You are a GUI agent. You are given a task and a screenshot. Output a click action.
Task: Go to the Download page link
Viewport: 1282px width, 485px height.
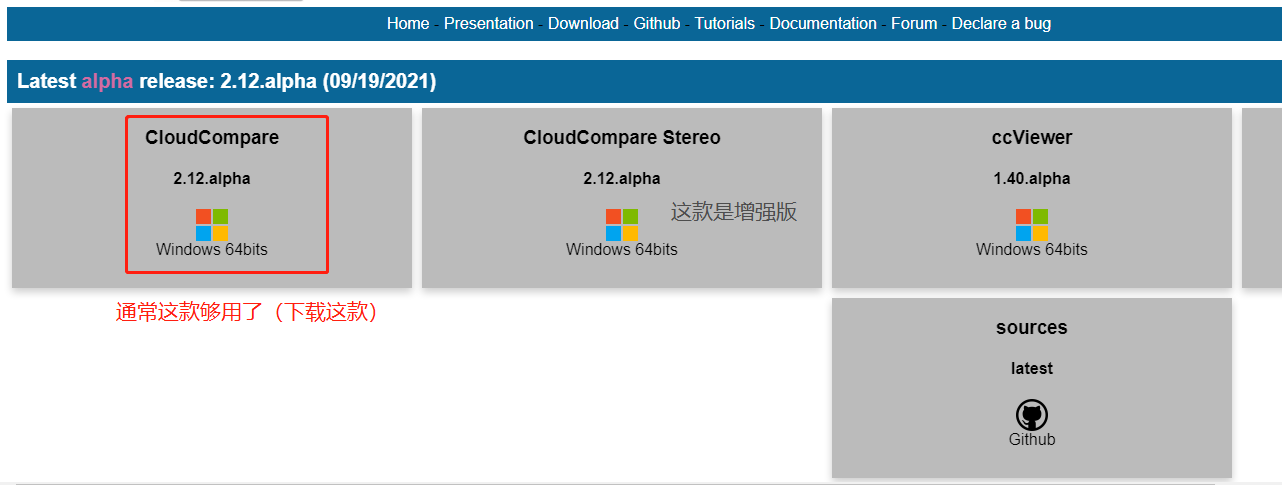pos(583,23)
